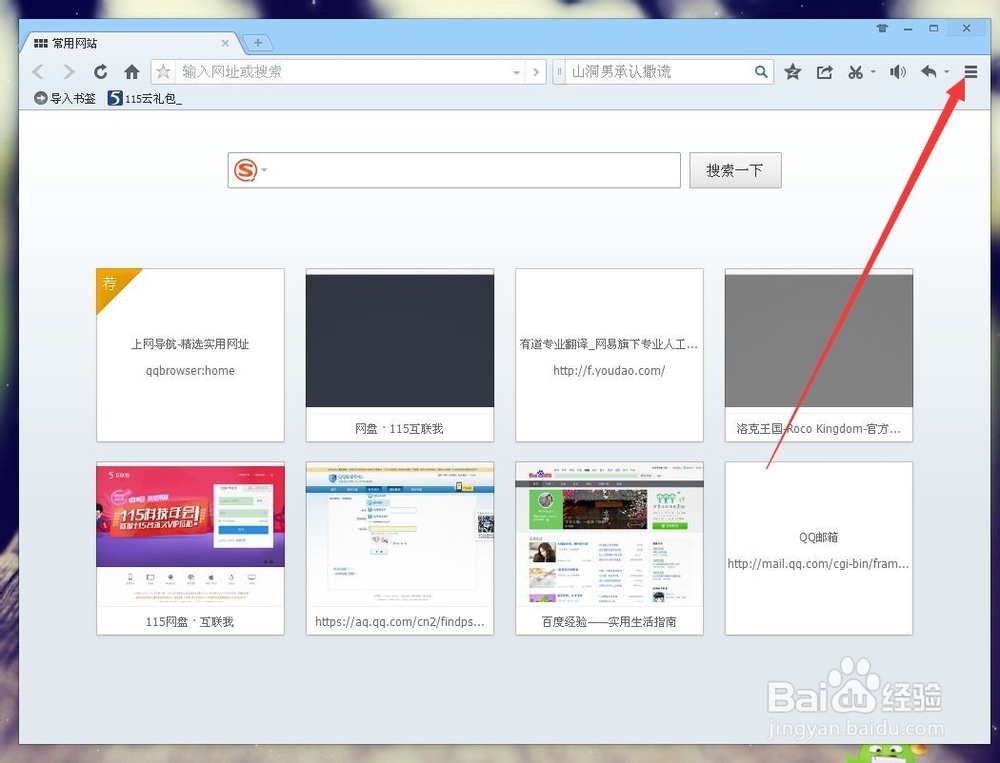Select the 常用网站 tab
Viewport: 1000px width, 763px height.
[x=131, y=43]
